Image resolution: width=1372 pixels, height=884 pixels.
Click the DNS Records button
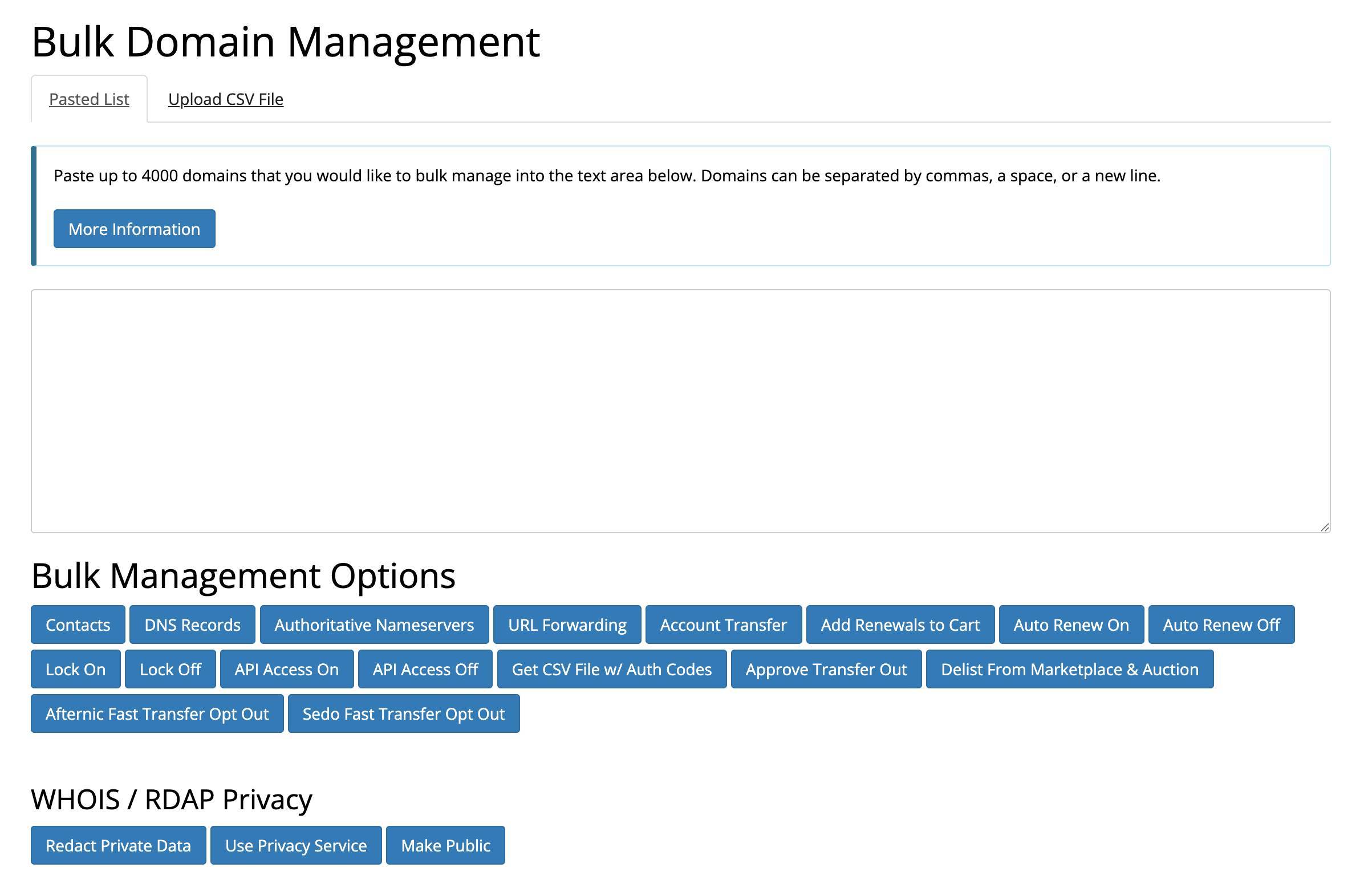(192, 625)
